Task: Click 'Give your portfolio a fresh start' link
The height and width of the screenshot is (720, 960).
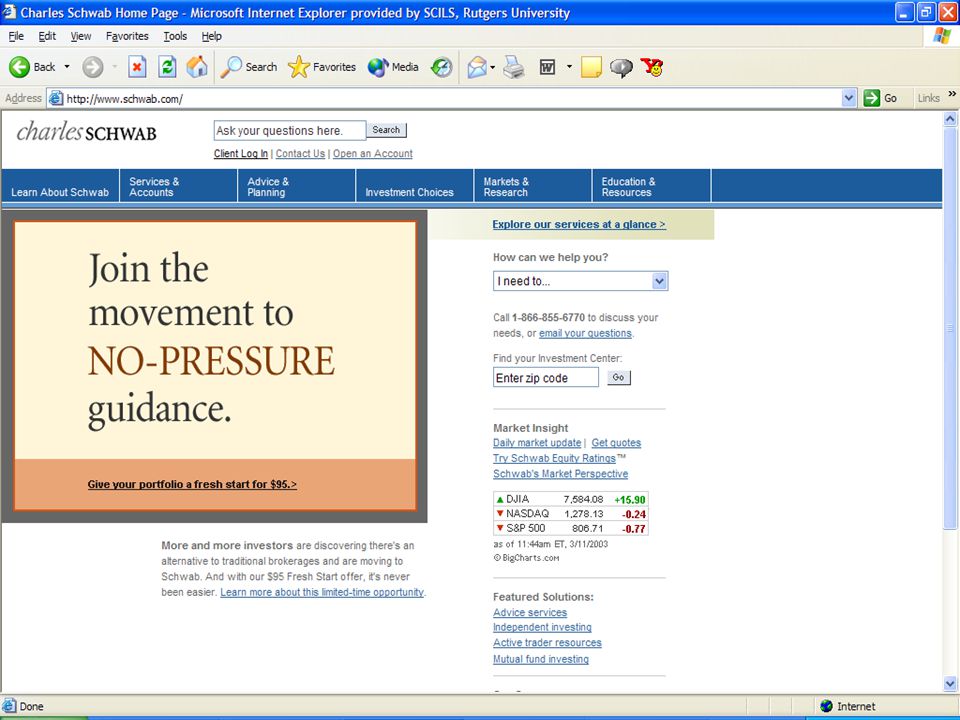Action: tap(192, 484)
